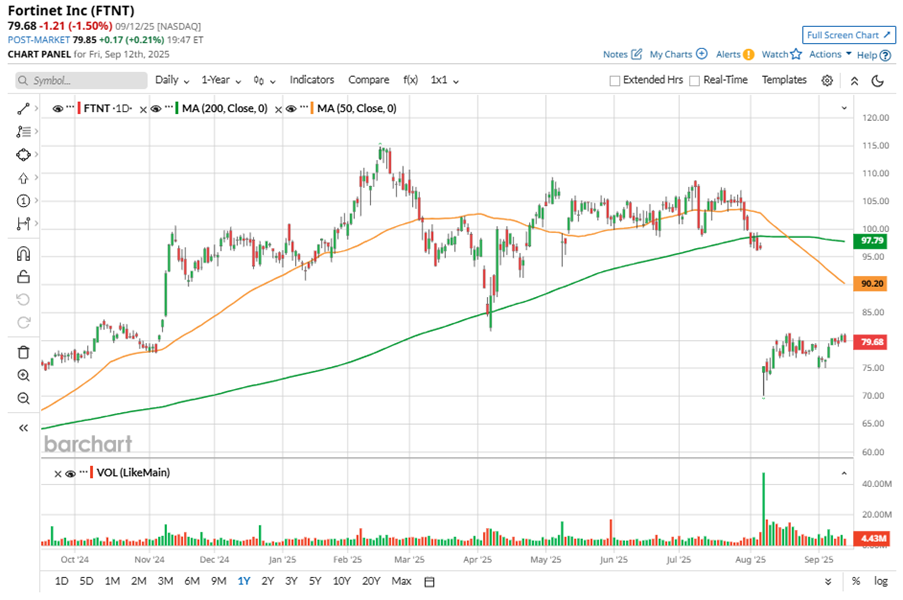
Task: Switch chart range to 6M
Action: click(x=192, y=582)
